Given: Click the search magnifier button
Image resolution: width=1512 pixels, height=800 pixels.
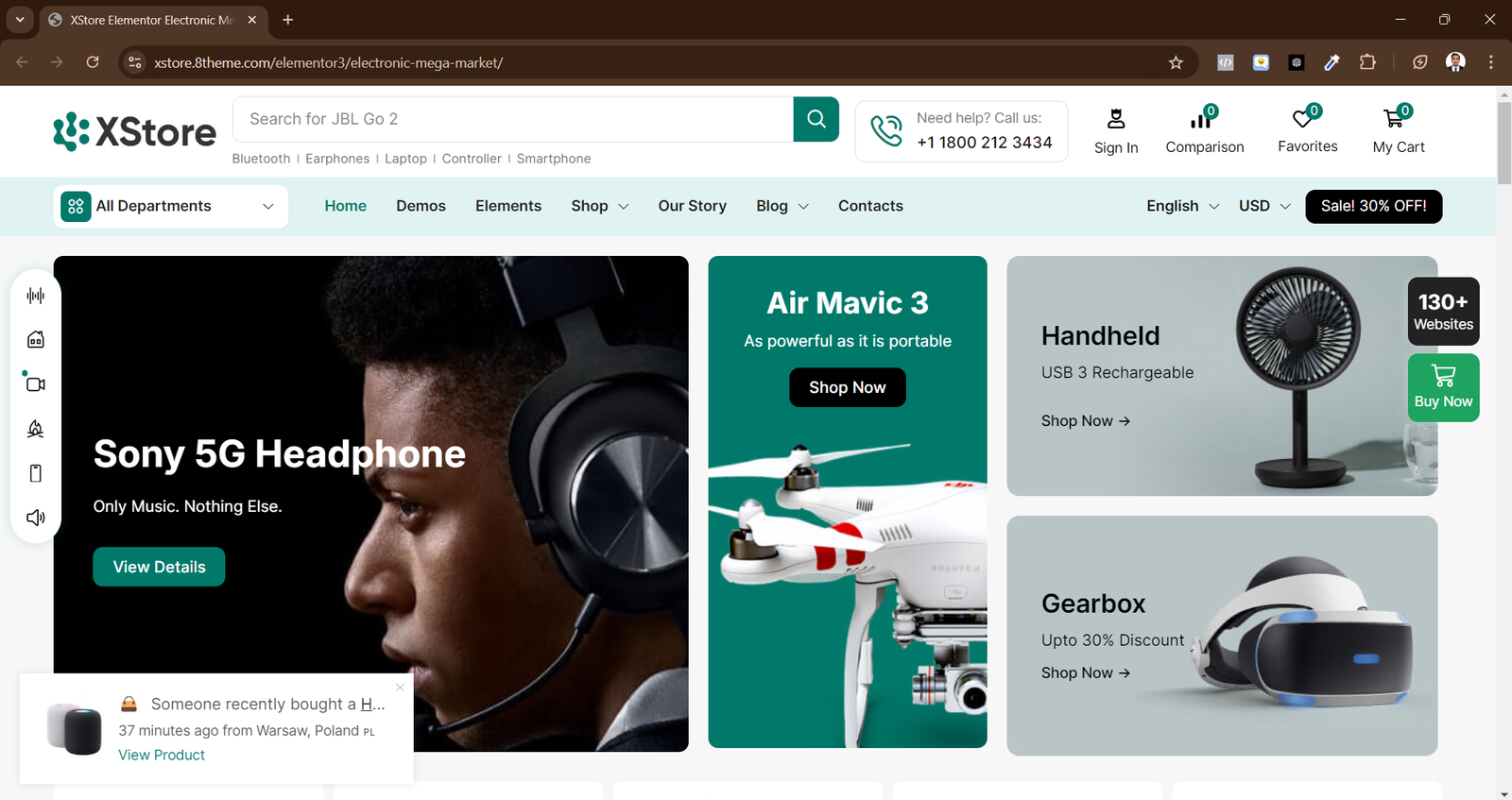Looking at the screenshot, I should [816, 119].
